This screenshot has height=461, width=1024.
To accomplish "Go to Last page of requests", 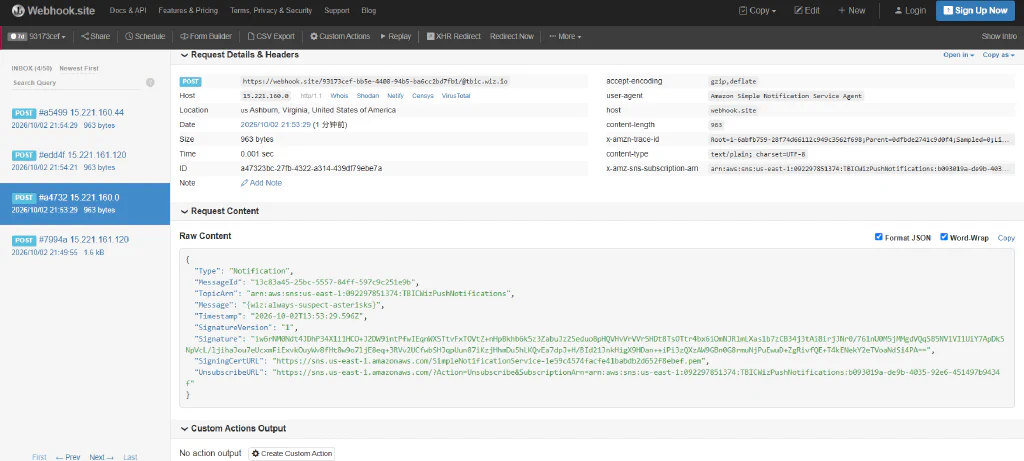I will point(131,457).
